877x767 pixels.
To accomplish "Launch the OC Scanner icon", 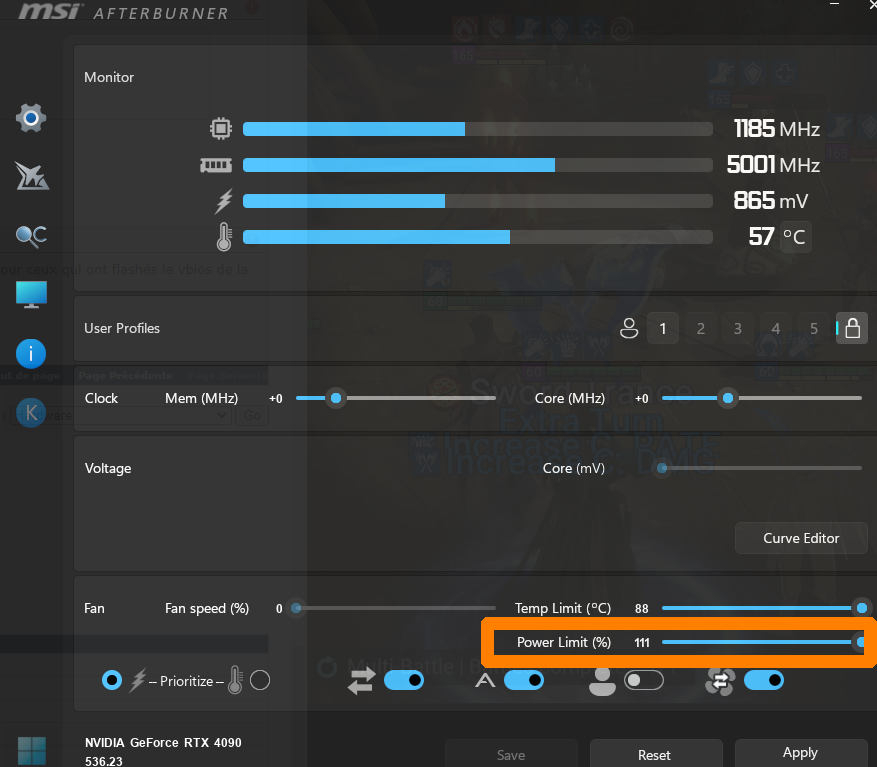I will coord(31,236).
